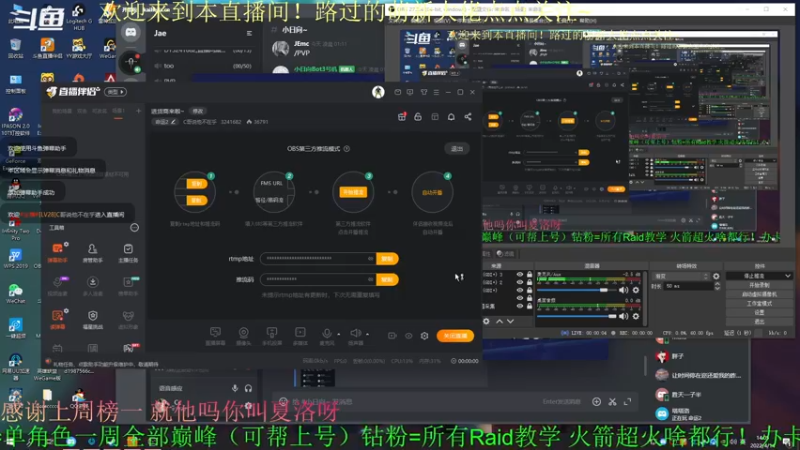Open OBS scene transition type dropdown
Screen dimensions: 800x450
point(681,276)
